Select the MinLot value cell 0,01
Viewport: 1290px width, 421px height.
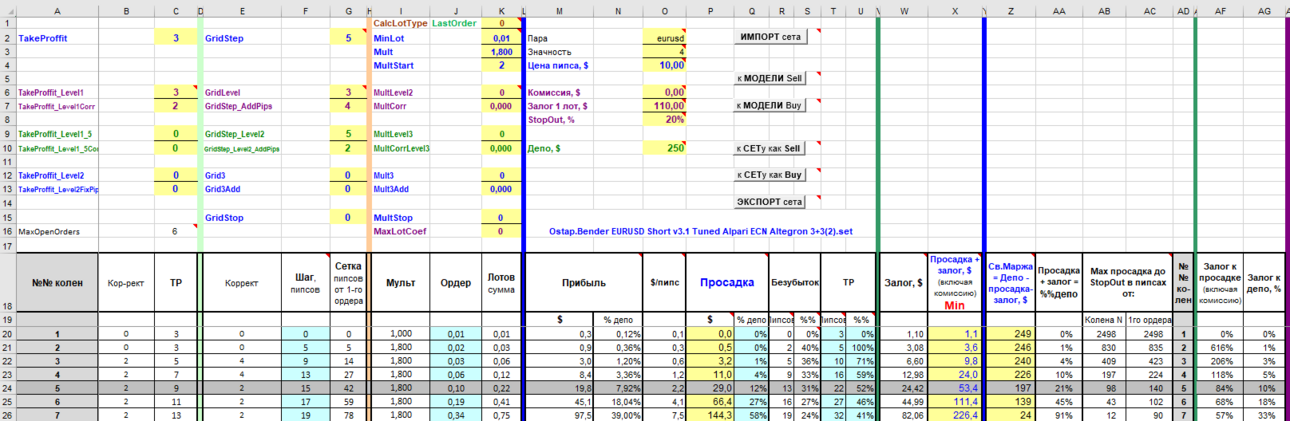(500, 37)
